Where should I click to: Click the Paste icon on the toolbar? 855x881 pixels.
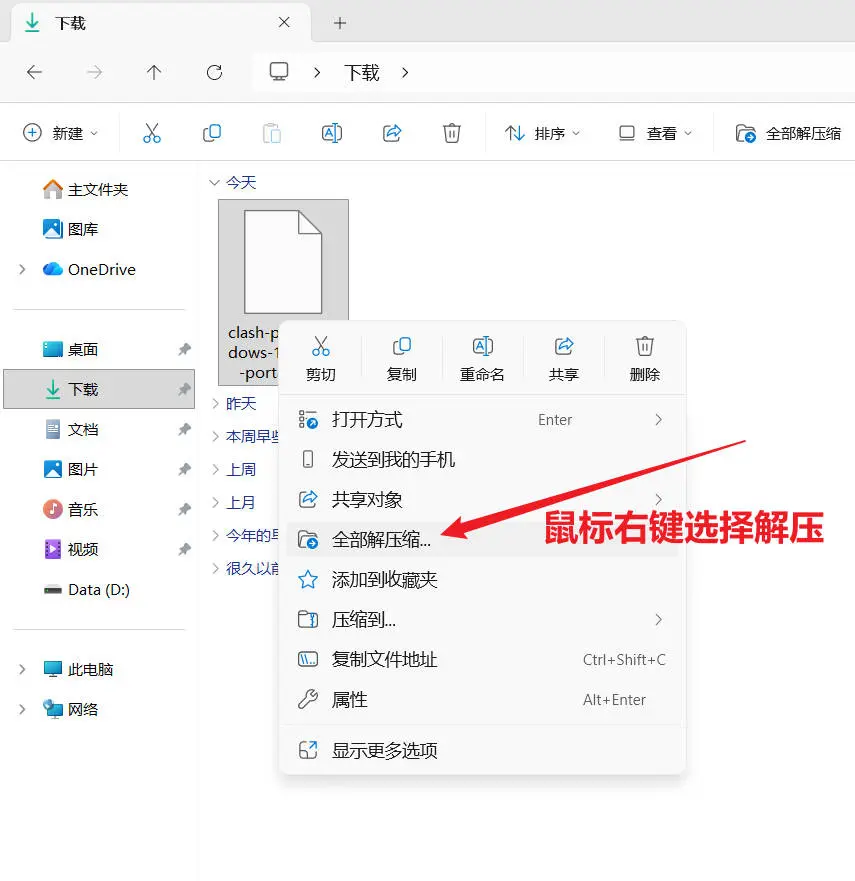(x=272, y=131)
